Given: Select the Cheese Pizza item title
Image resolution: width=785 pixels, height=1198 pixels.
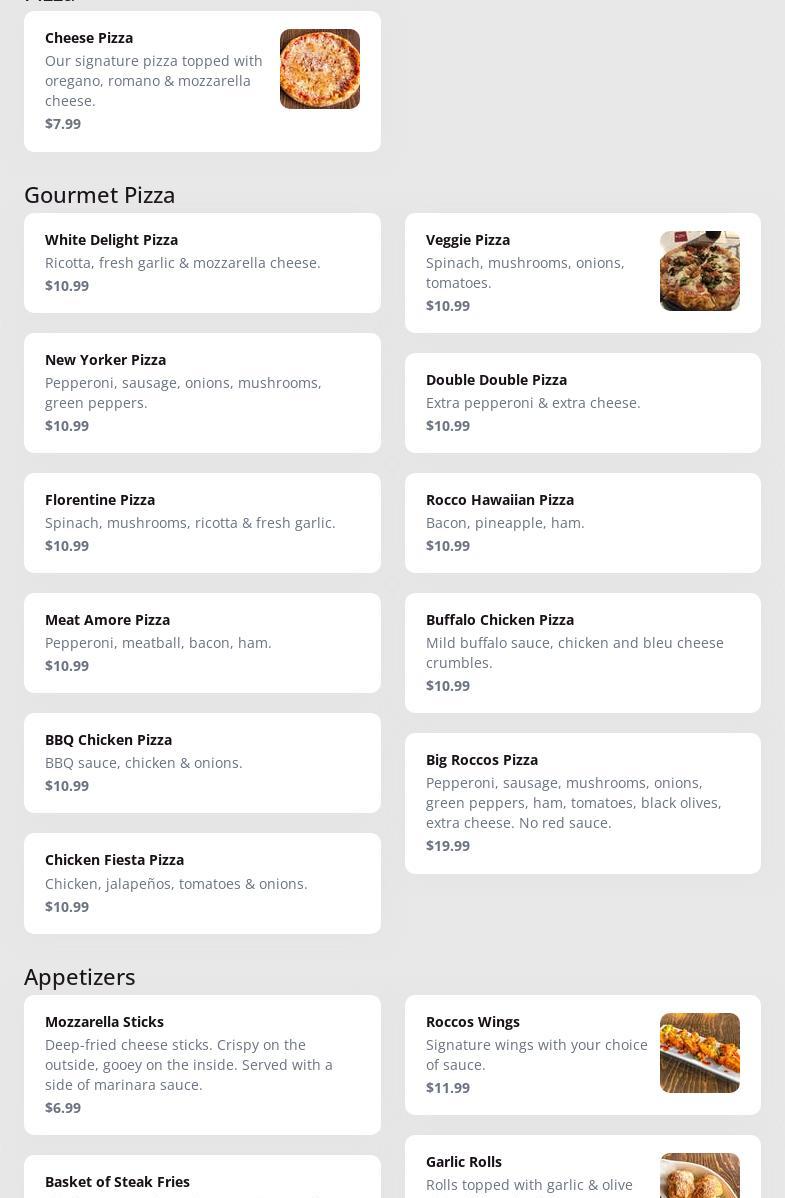Looking at the screenshot, I should click(x=89, y=38).
